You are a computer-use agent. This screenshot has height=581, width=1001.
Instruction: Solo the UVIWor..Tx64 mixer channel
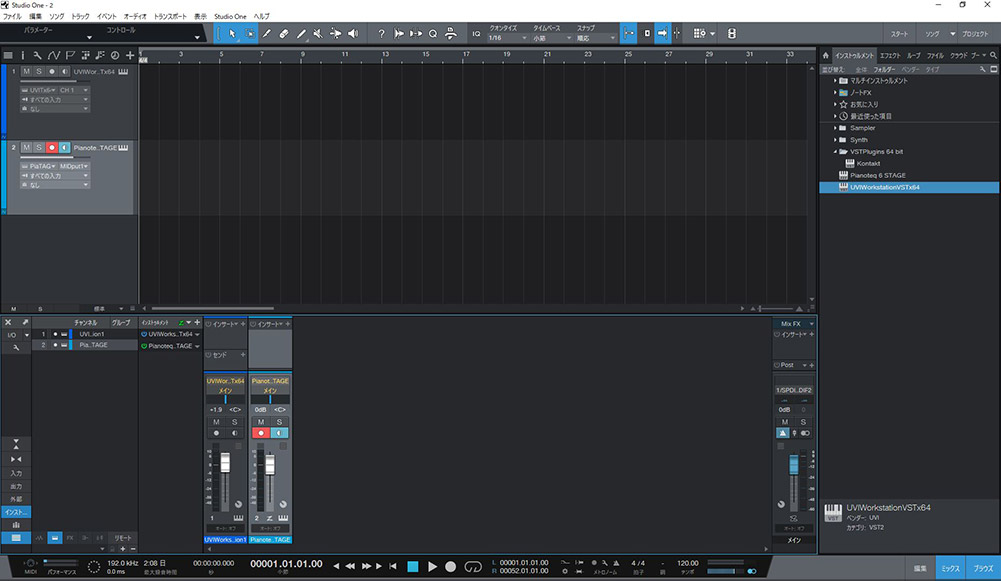point(234,422)
